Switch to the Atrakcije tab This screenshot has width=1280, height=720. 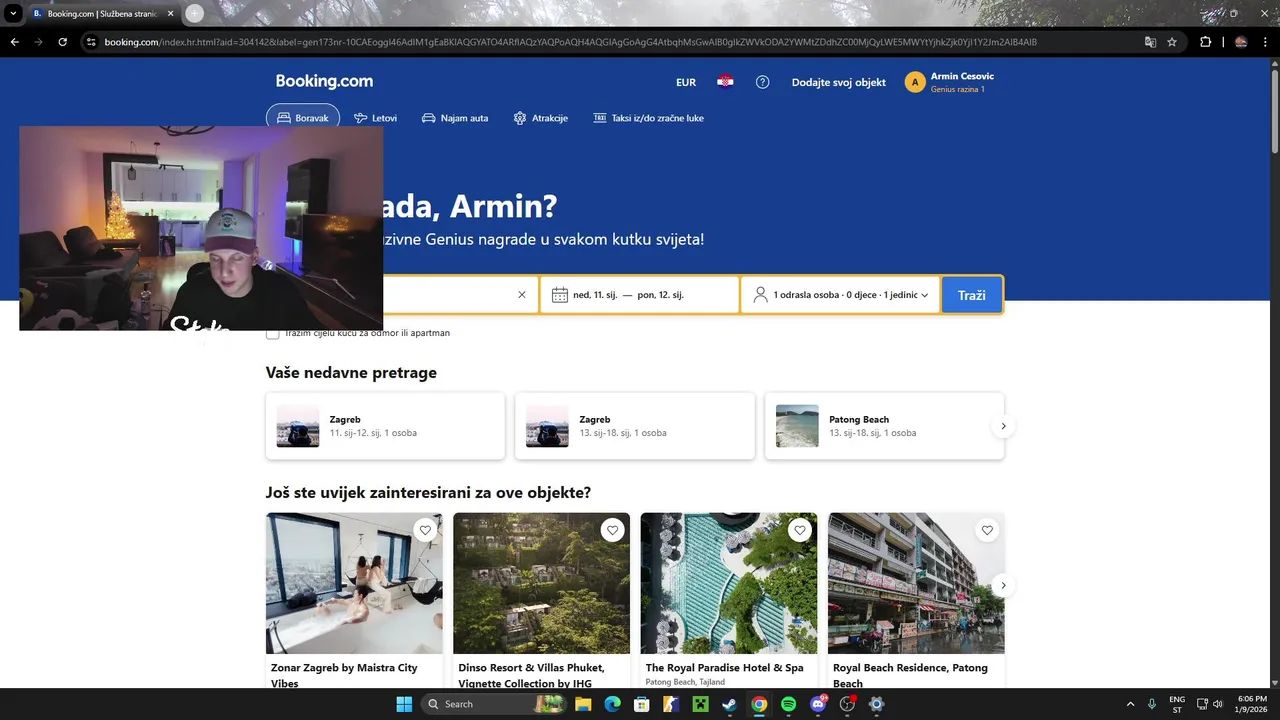[x=540, y=118]
